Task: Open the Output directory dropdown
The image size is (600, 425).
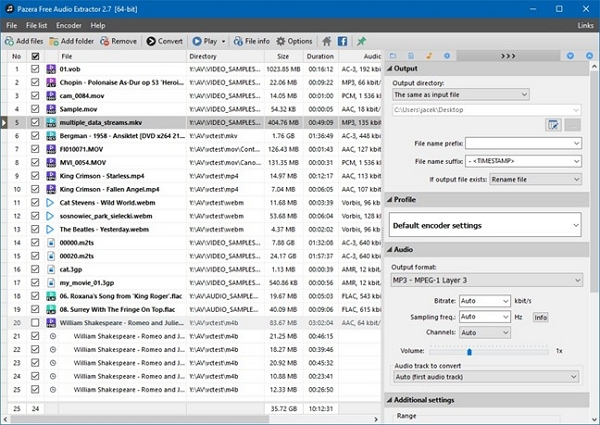Action: tap(461, 94)
